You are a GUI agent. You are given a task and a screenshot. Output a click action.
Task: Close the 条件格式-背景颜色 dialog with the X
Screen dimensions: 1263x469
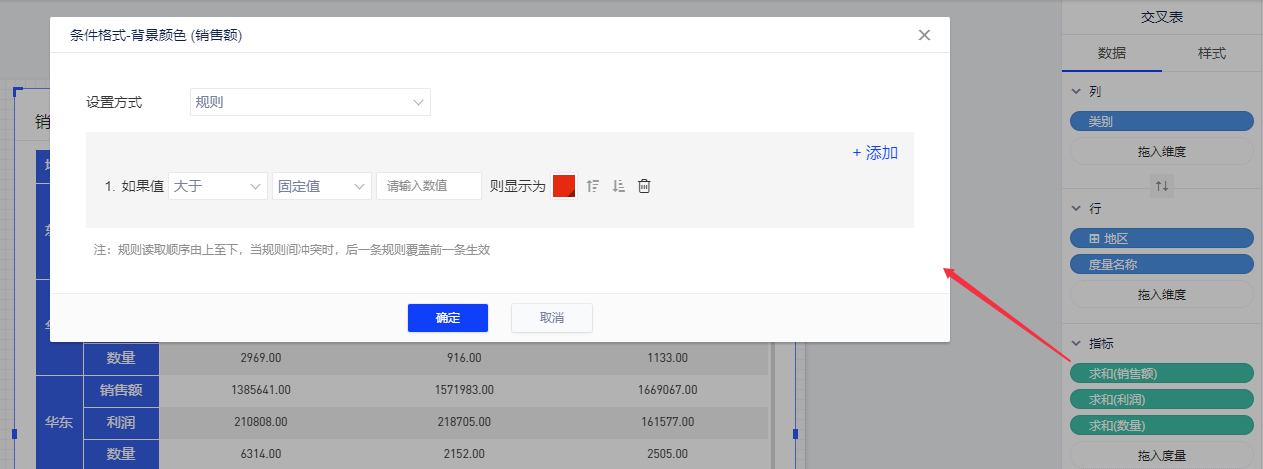(924, 35)
